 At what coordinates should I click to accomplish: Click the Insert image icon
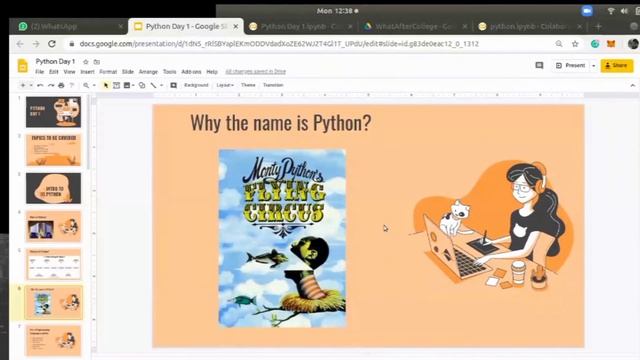127,85
